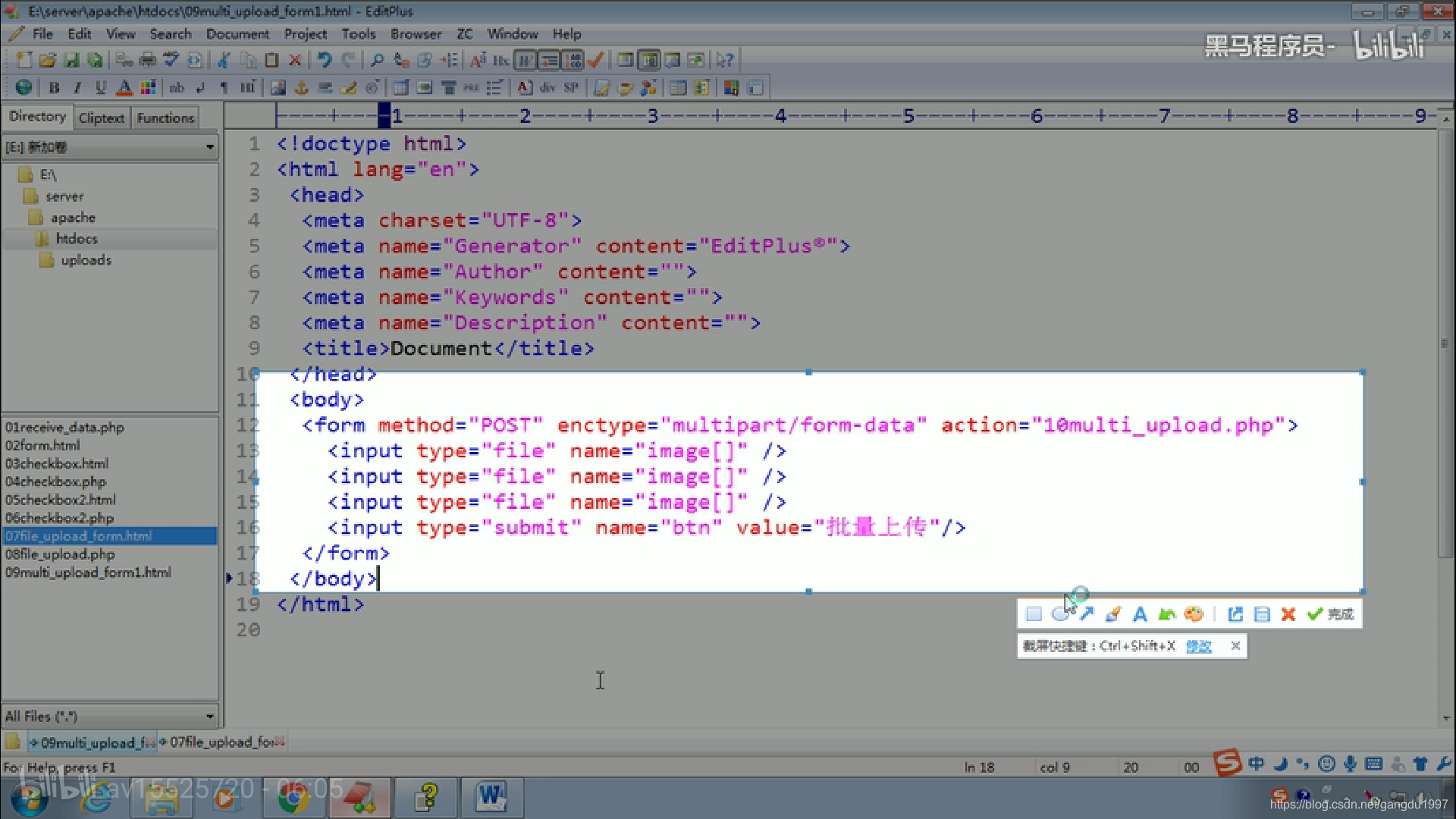Click the Undo arrow icon
This screenshot has height=819, width=1456.
[325, 60]
